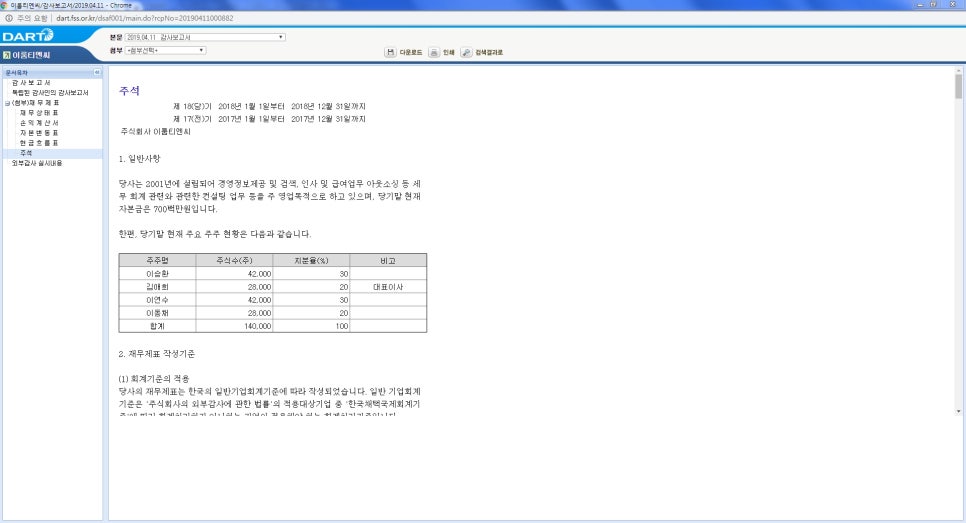Click the 주석 page heading
The image size is (966, 523).
click(x=129, y=91)
